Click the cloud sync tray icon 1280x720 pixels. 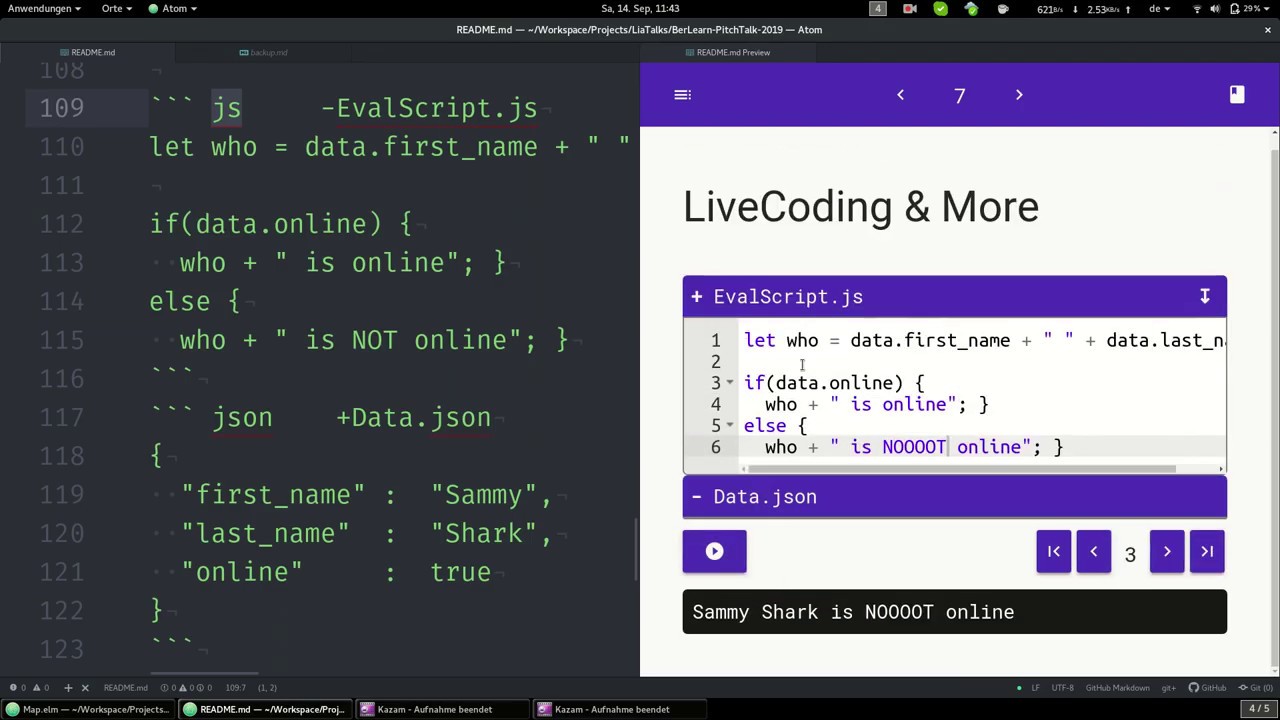(972, 8)
